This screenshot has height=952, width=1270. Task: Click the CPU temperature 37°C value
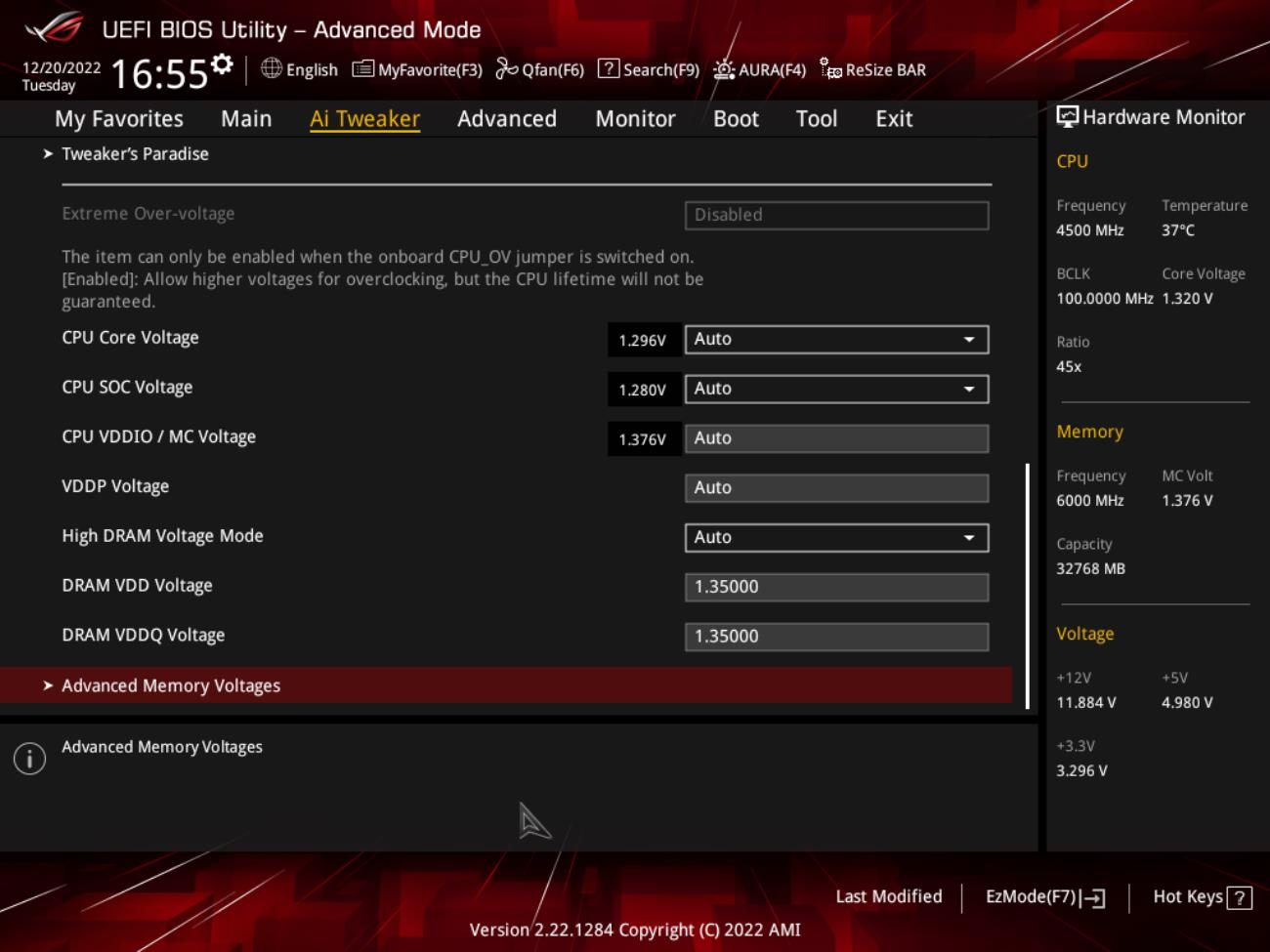point(1178,230)
